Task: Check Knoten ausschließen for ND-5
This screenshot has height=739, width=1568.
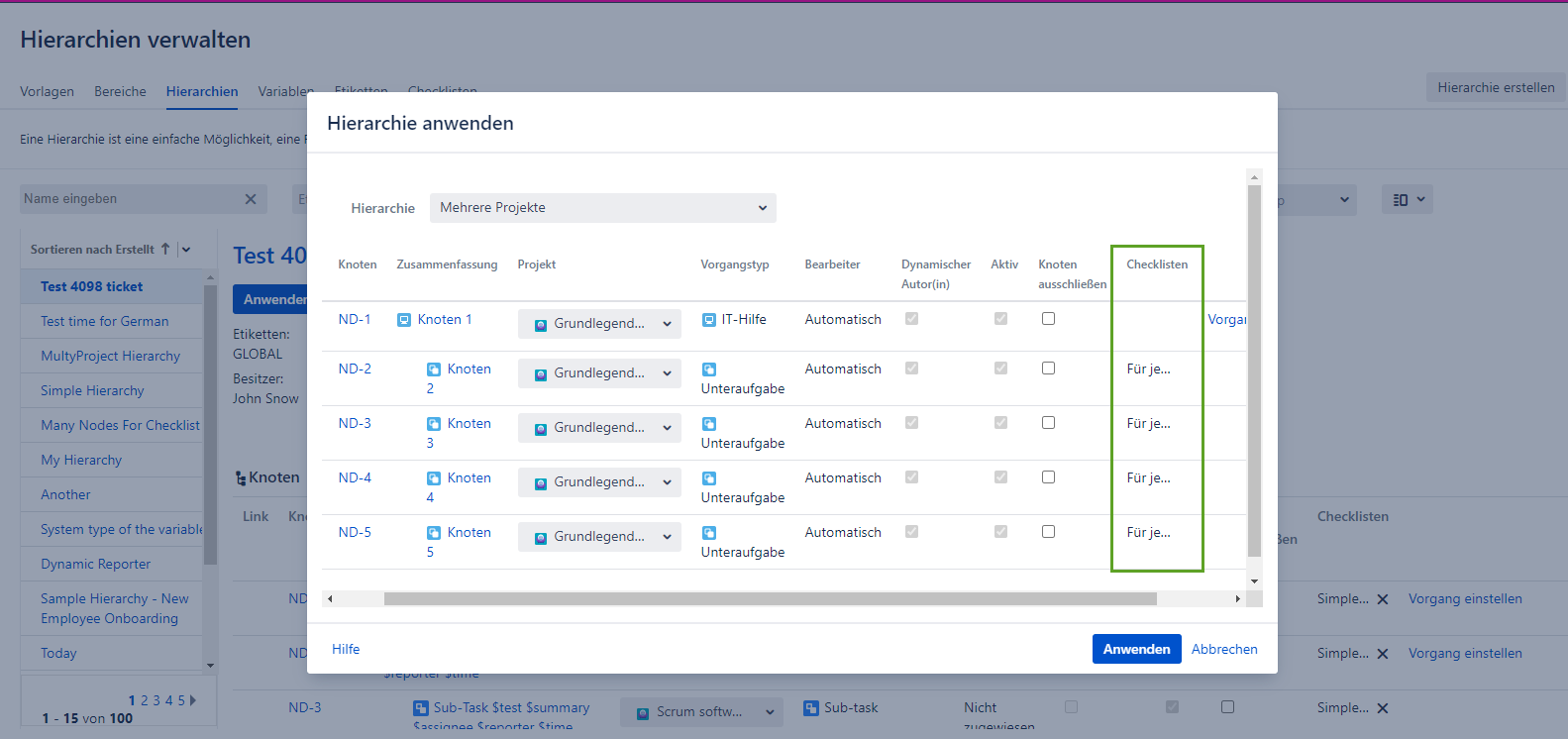Action: 1048,532
